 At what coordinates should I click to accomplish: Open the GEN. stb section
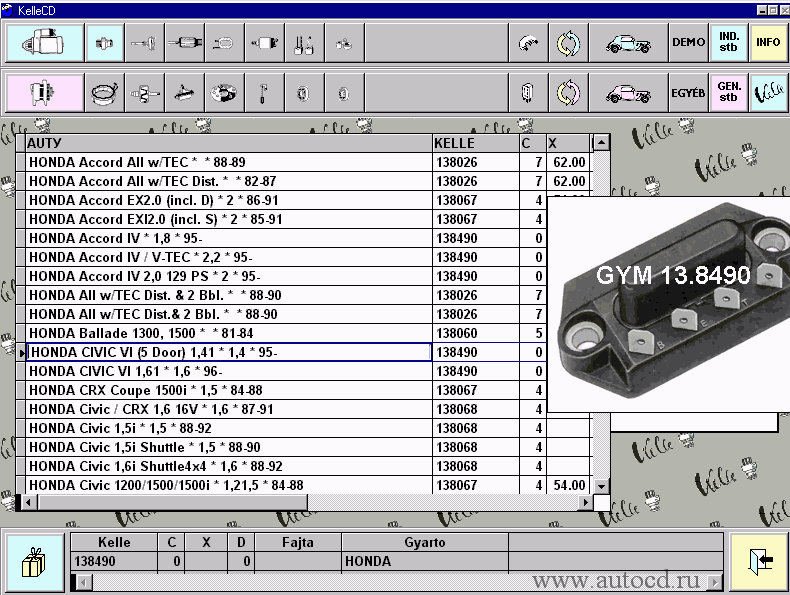(729, 93)
